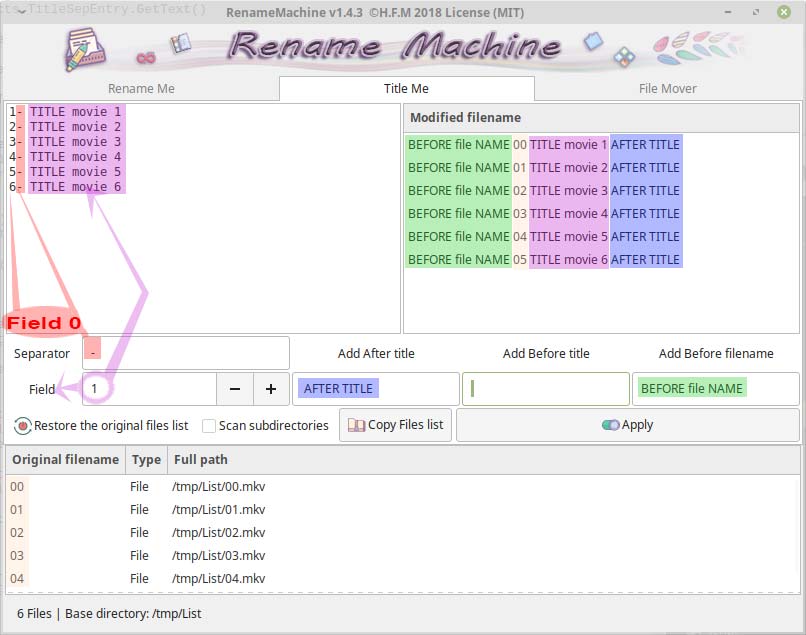
Task: Focus the Add Before title field
Action: [546, 389]
